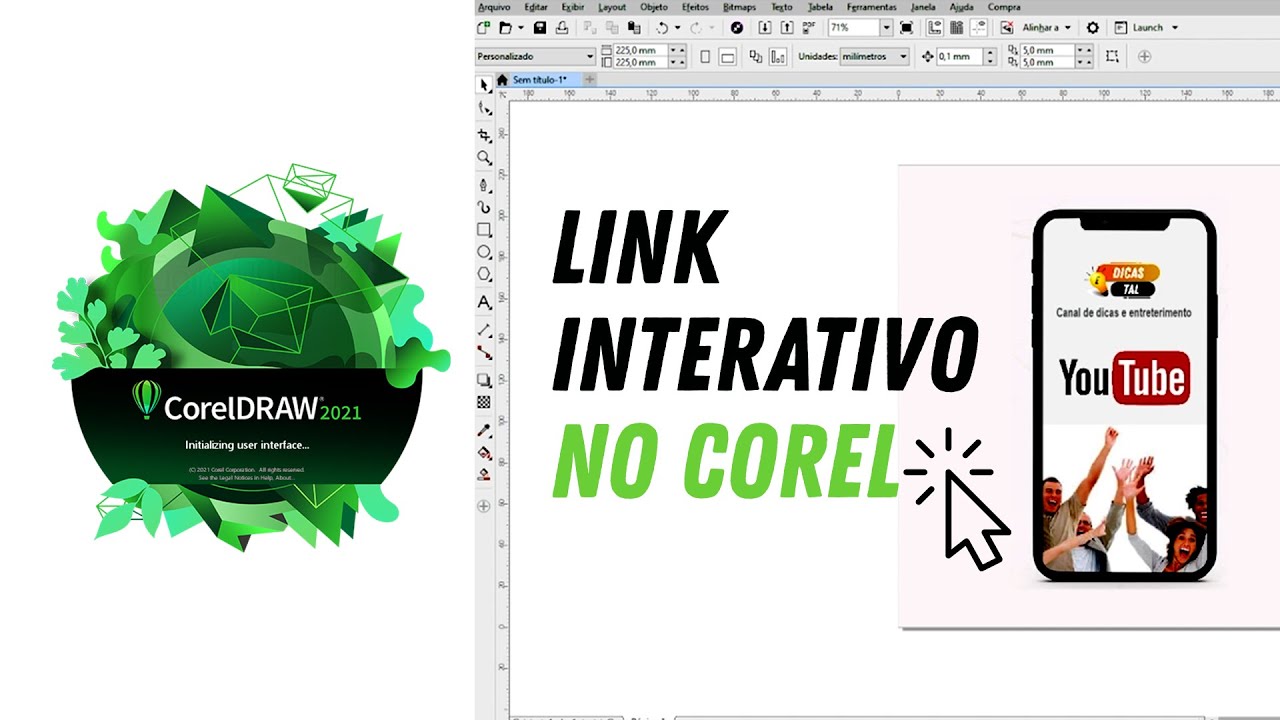Select the Crop tool
The height and width of the screenshot is (720, 1280).
coord(485,135)
